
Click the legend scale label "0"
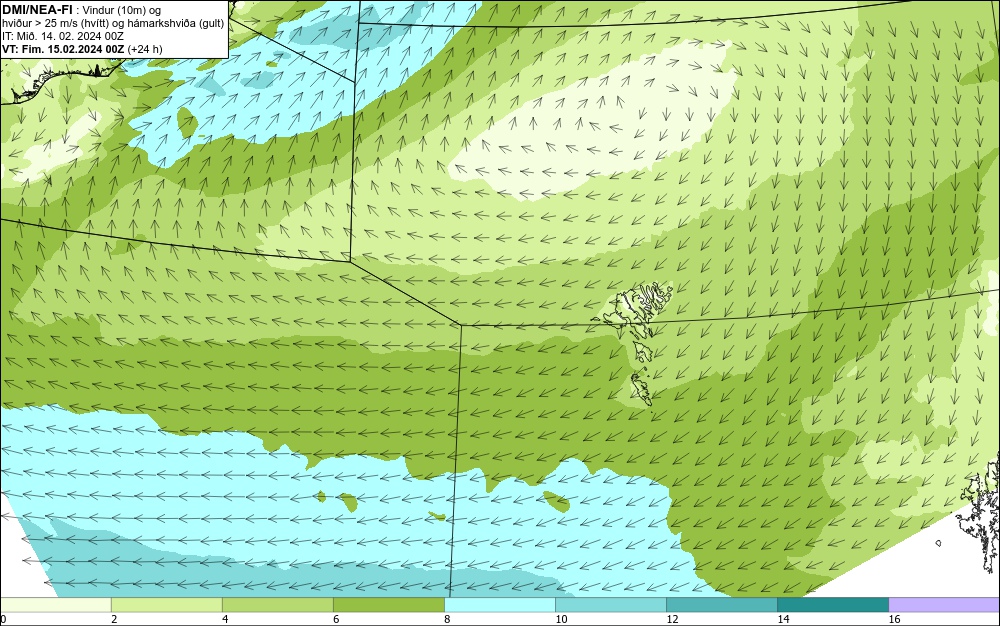click(3, 619)
